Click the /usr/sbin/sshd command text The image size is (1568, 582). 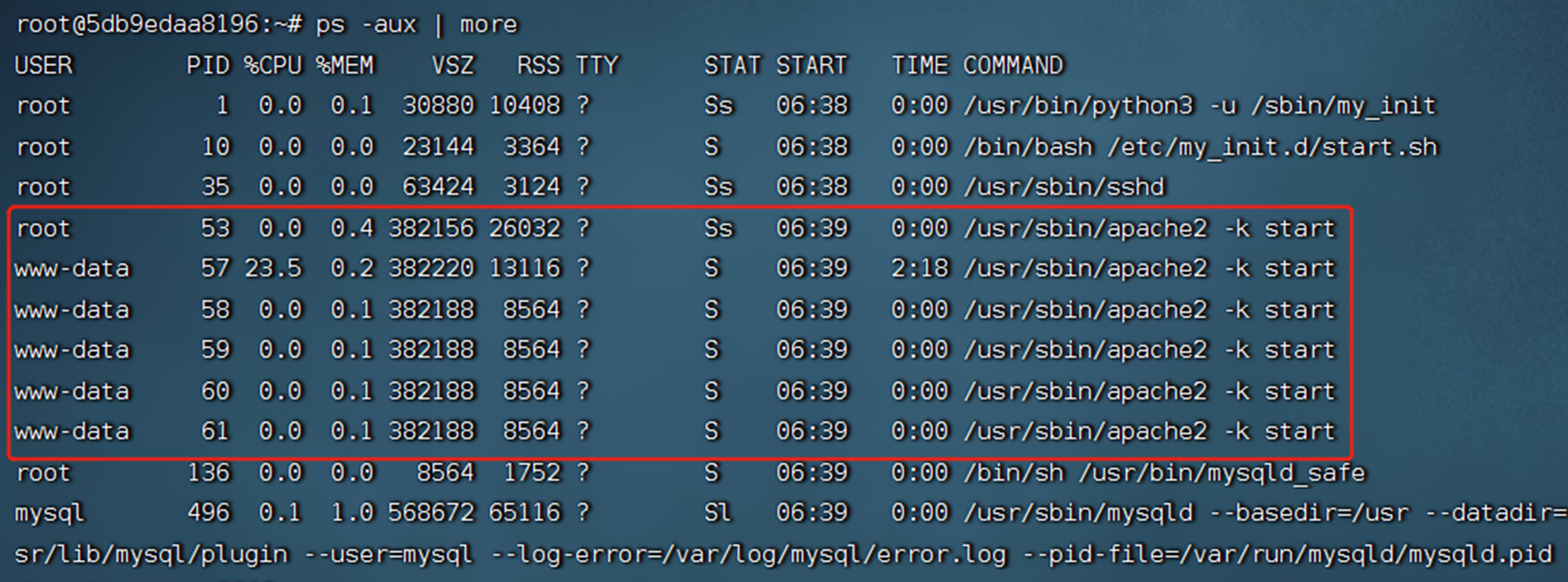click(x=1065, y=187)
